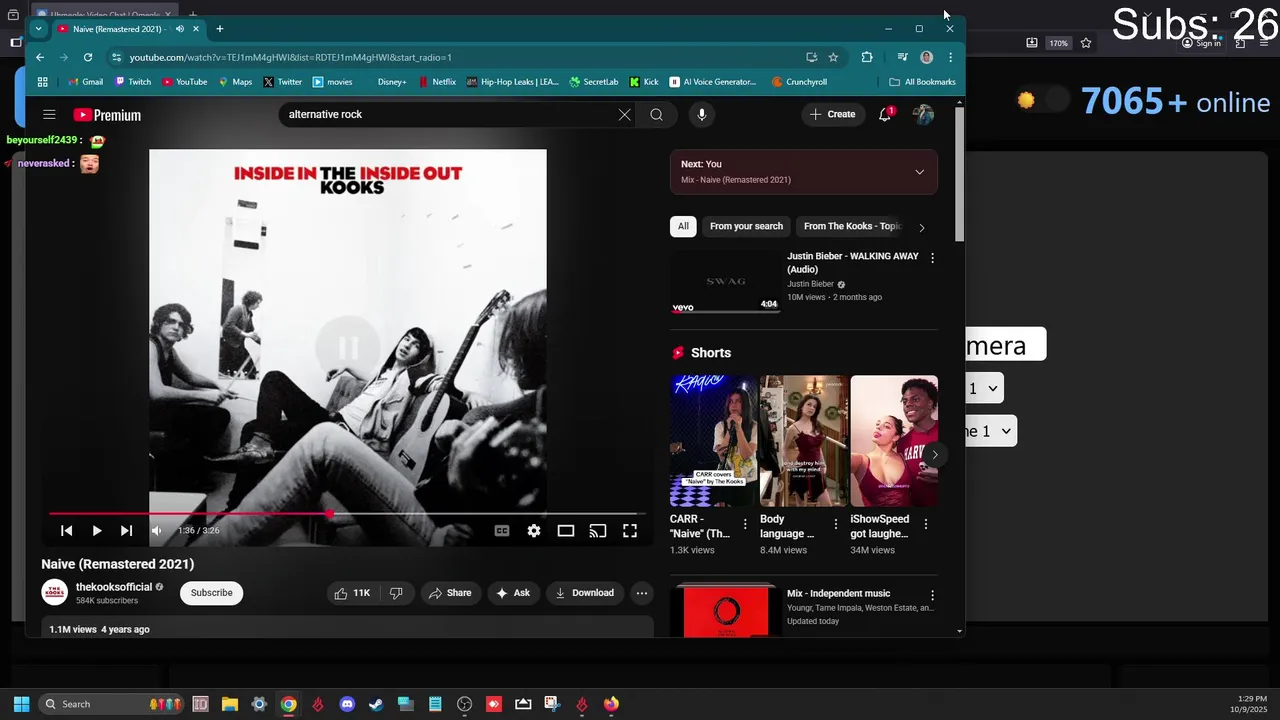The height and width of the screenshot is (720, 1280).
Task: Click the search magnifier button
Action: click(656, 114)
